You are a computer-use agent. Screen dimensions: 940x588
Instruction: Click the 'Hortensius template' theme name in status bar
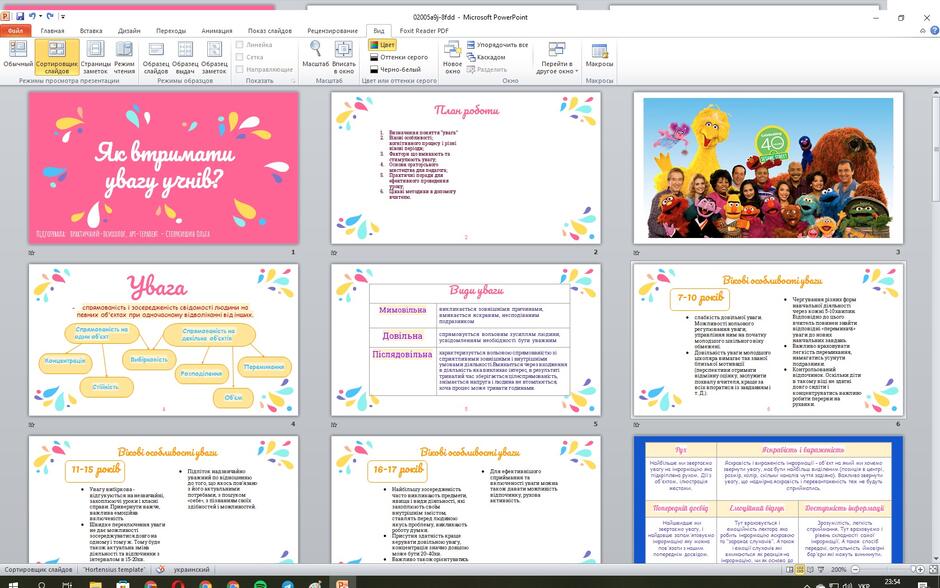(114, 569)
